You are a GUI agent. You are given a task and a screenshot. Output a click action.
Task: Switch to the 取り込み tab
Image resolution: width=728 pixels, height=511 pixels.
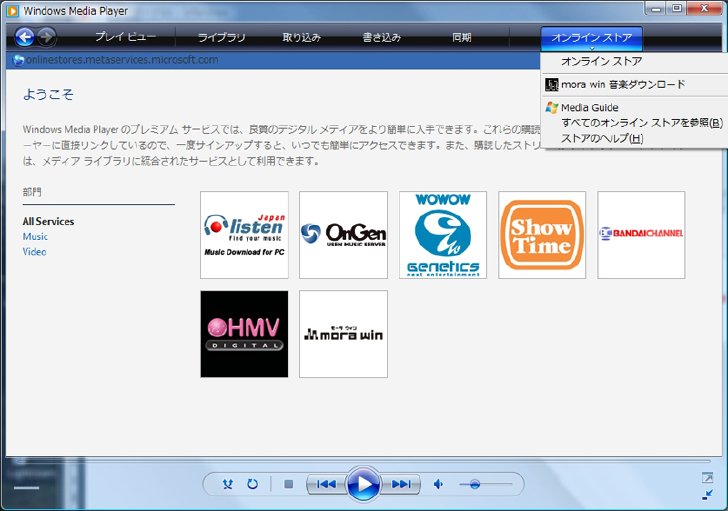(302, 37)
